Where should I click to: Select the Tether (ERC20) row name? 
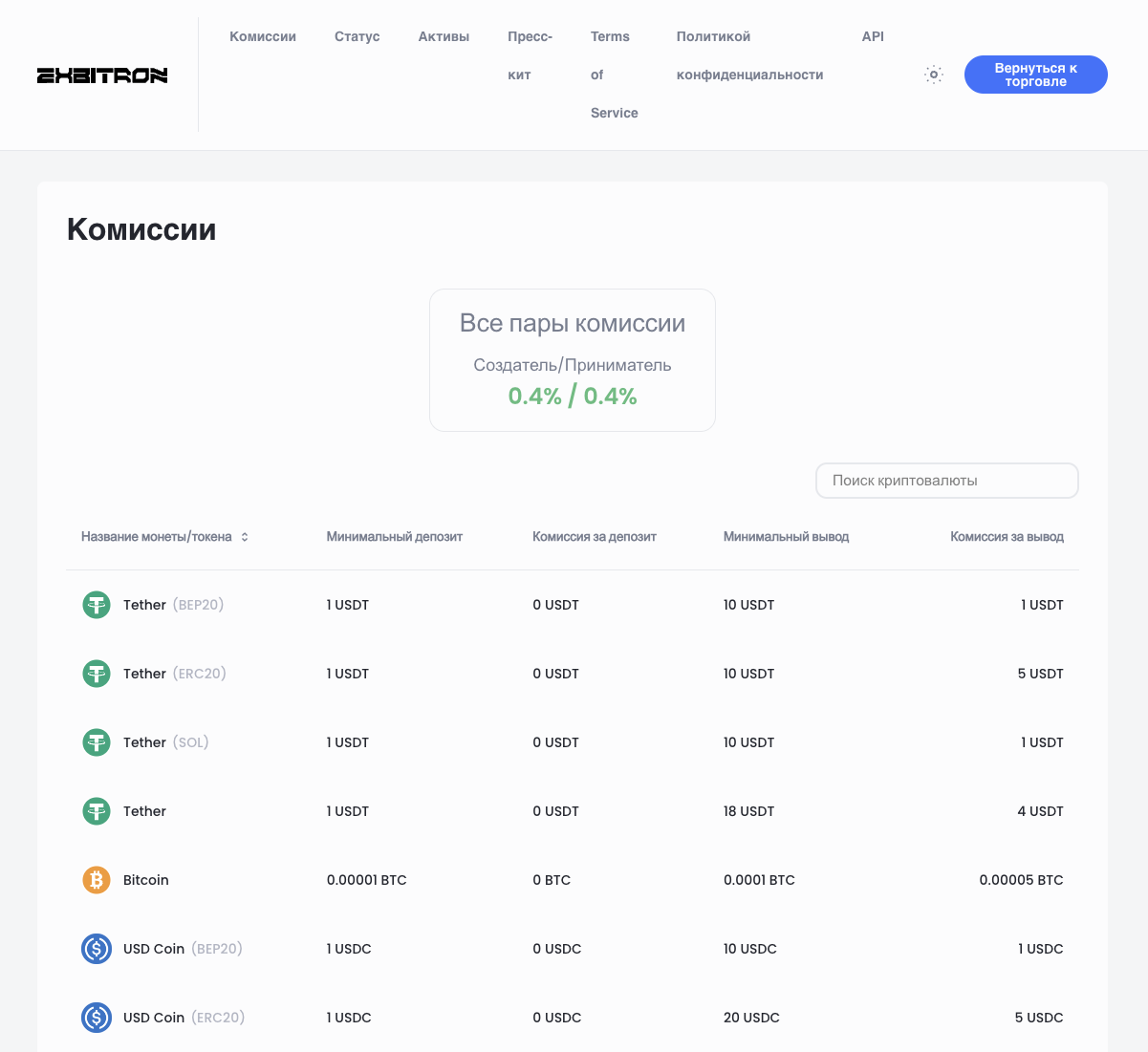tap(175, 674)
